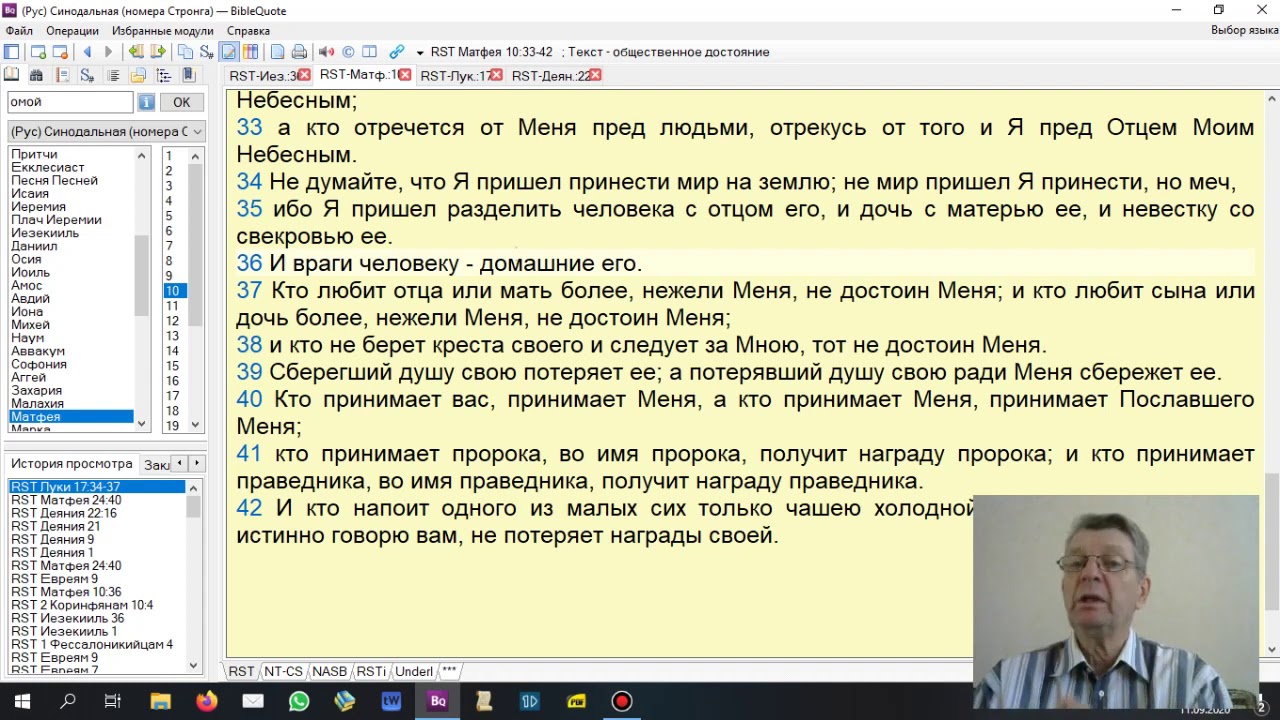Screen dimensions: 1280x720
Task: Go forward with the right arrow icon
Action: tap(108, 52)
